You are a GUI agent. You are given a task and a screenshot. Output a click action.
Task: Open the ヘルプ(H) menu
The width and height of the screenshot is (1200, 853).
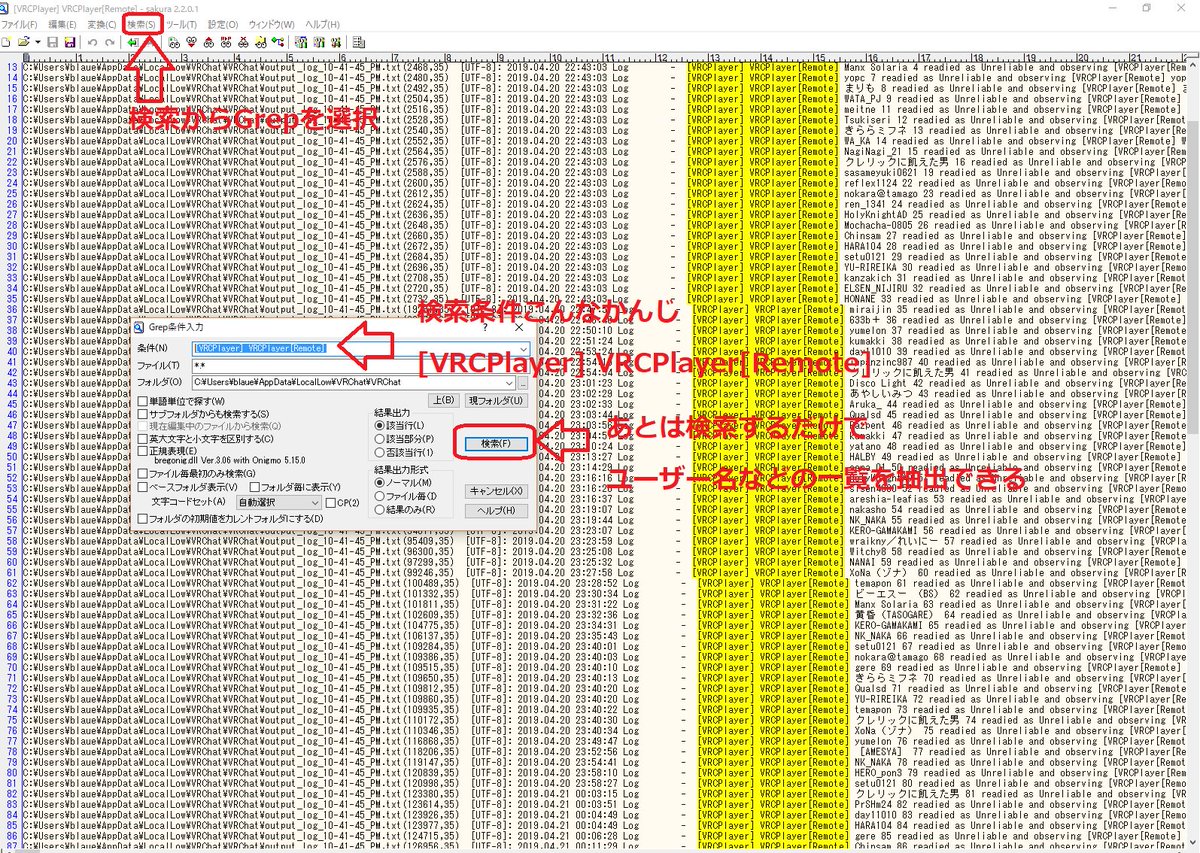(x=322, y=23)
